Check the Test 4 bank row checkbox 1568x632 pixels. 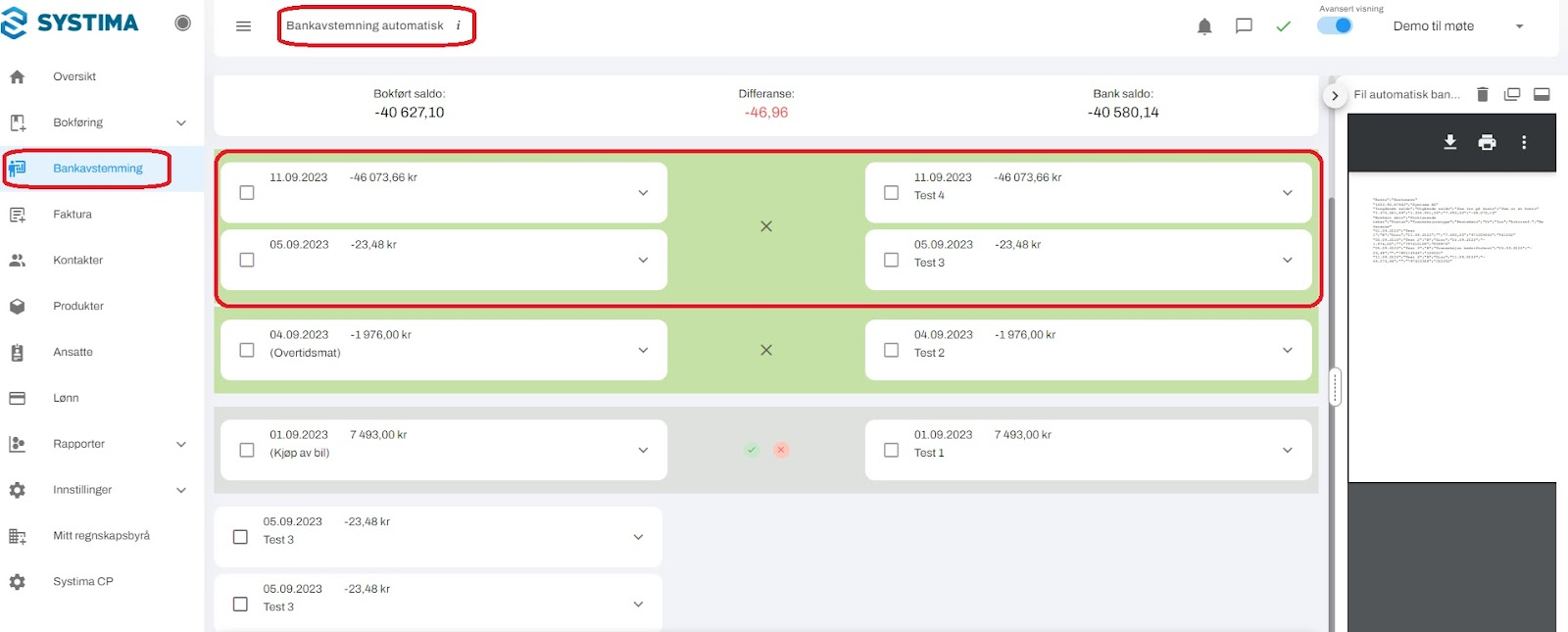tap(891, 193)
